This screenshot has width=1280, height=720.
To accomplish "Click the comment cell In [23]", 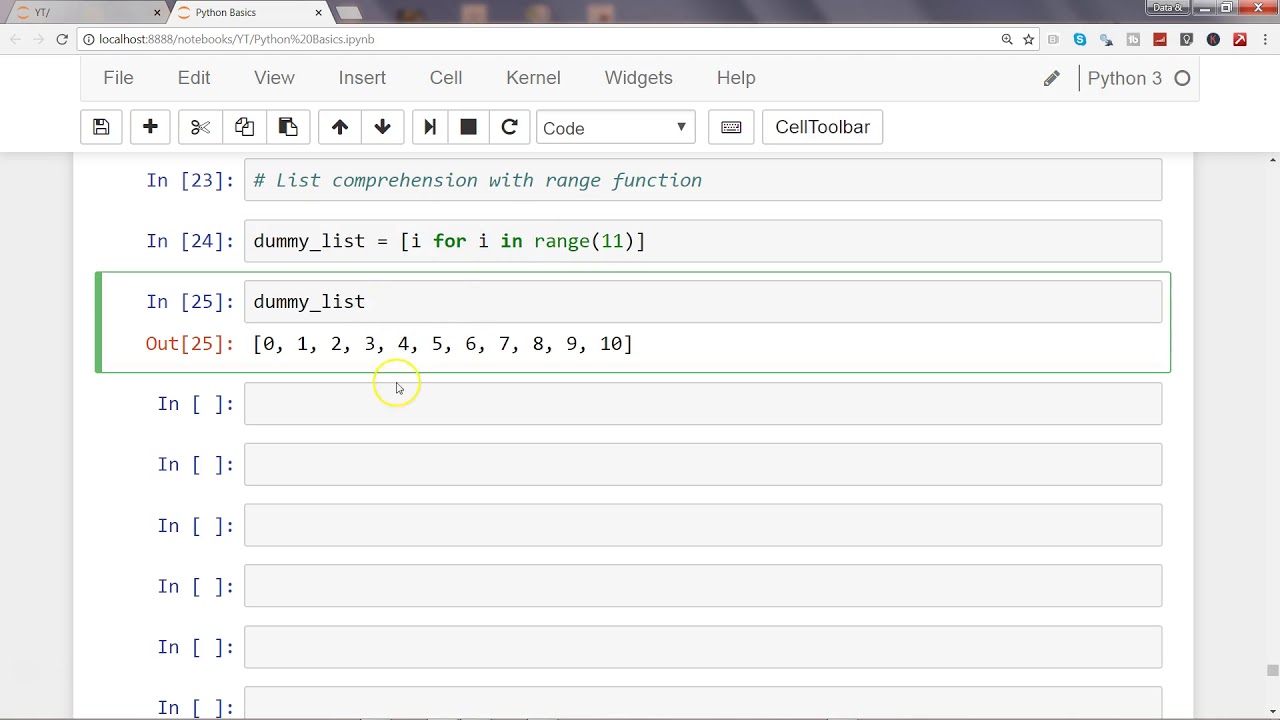I will coord(703,180).
